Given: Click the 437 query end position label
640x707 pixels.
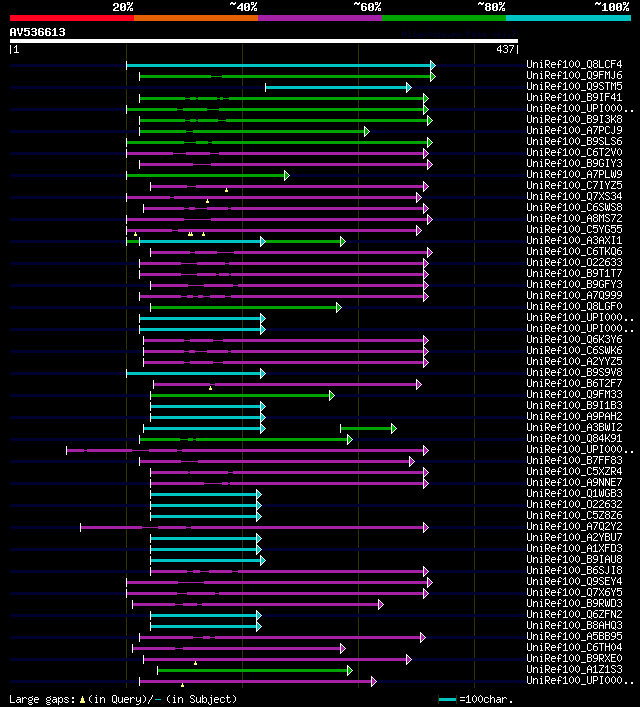Looking at the screenshot, I should (505, 49).
